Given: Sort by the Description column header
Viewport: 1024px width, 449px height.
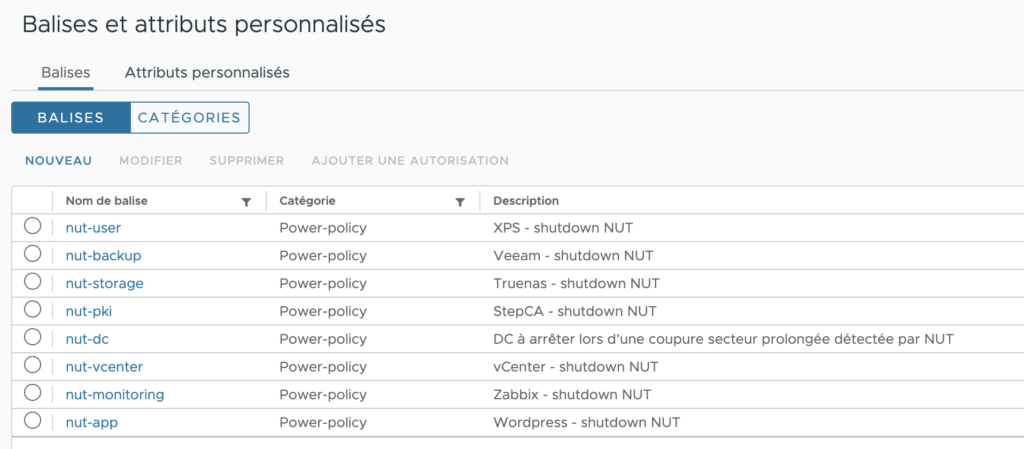Looking at the screenshot, I should pyautogui.click(x=526, y=201).
